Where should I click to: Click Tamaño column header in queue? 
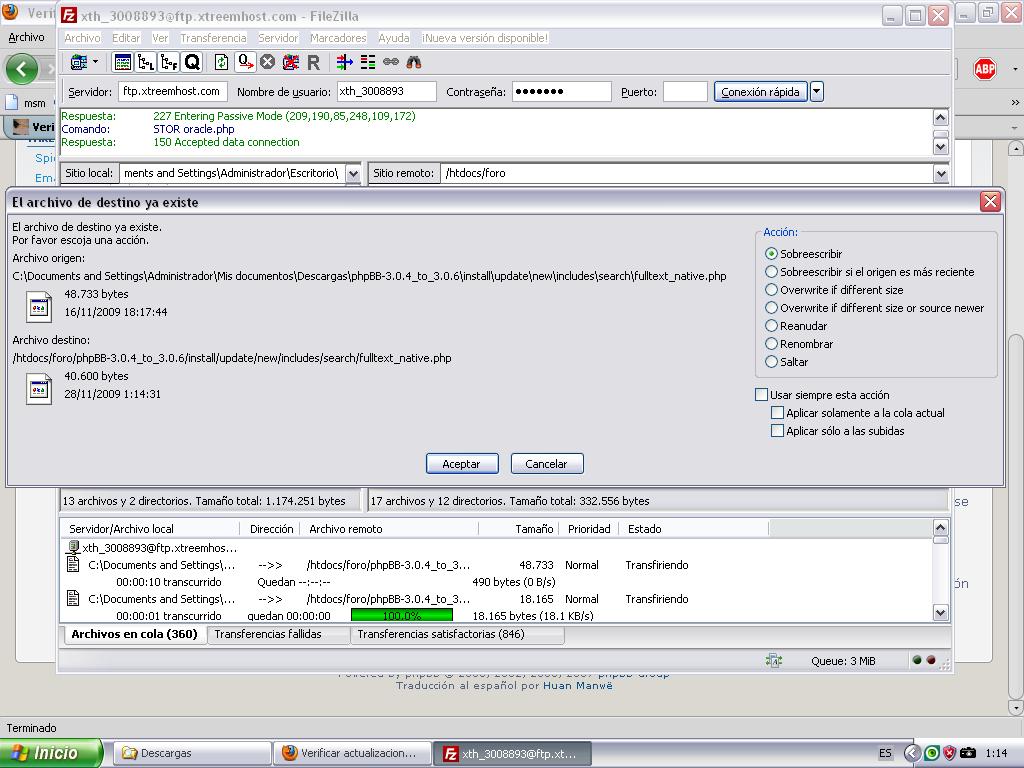click(x=519, y=529)
